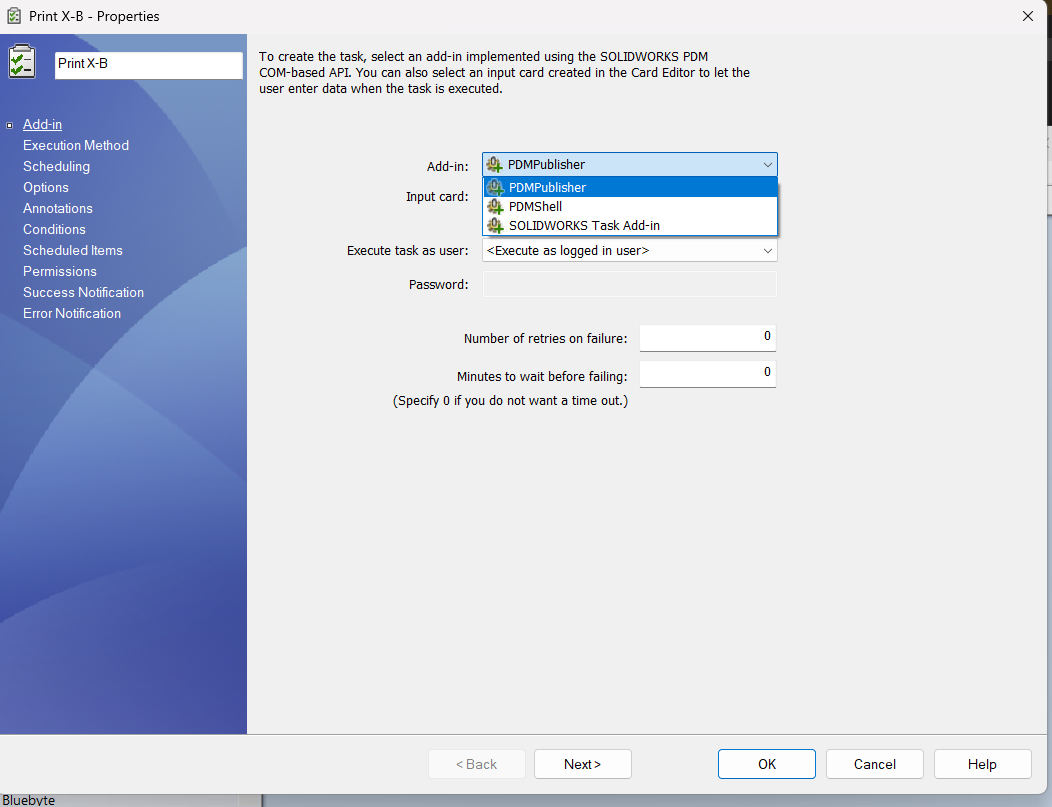The height and width of the screenshot is (807, 1052).
Task: Close the Print X-B Properties window
Action: 1028,16
